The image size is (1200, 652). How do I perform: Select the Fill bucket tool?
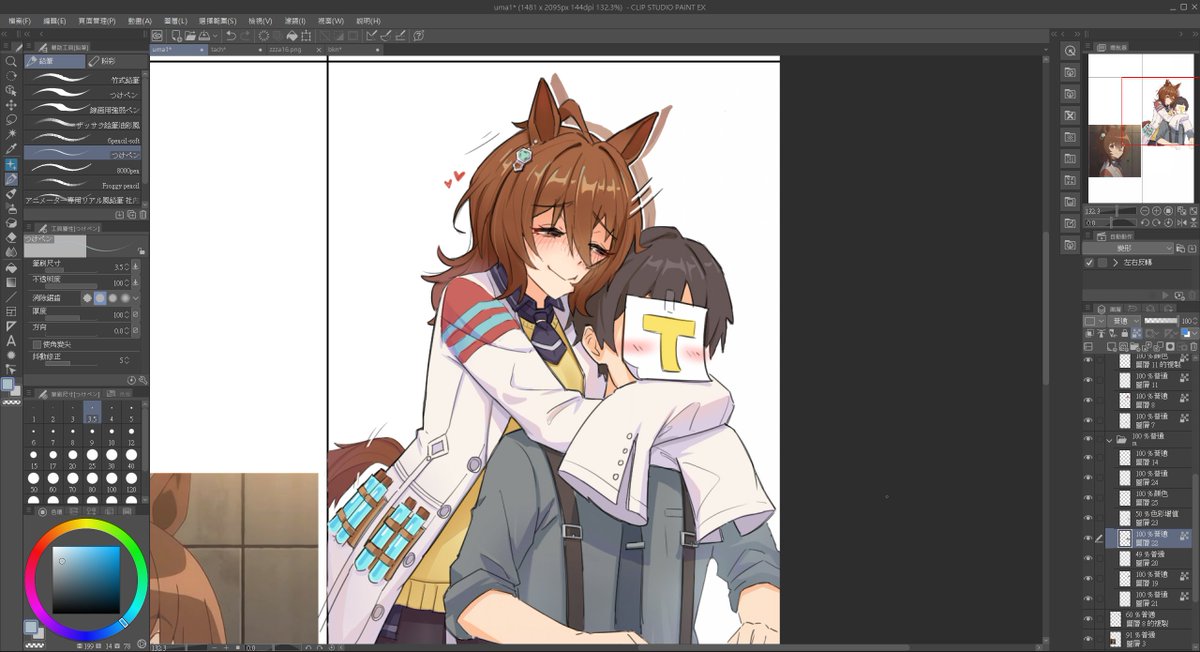[11, 267]
